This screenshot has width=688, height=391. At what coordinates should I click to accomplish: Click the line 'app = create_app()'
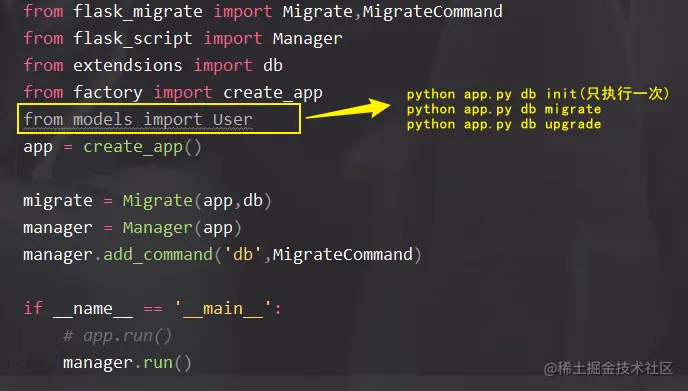tap(112, 147)
